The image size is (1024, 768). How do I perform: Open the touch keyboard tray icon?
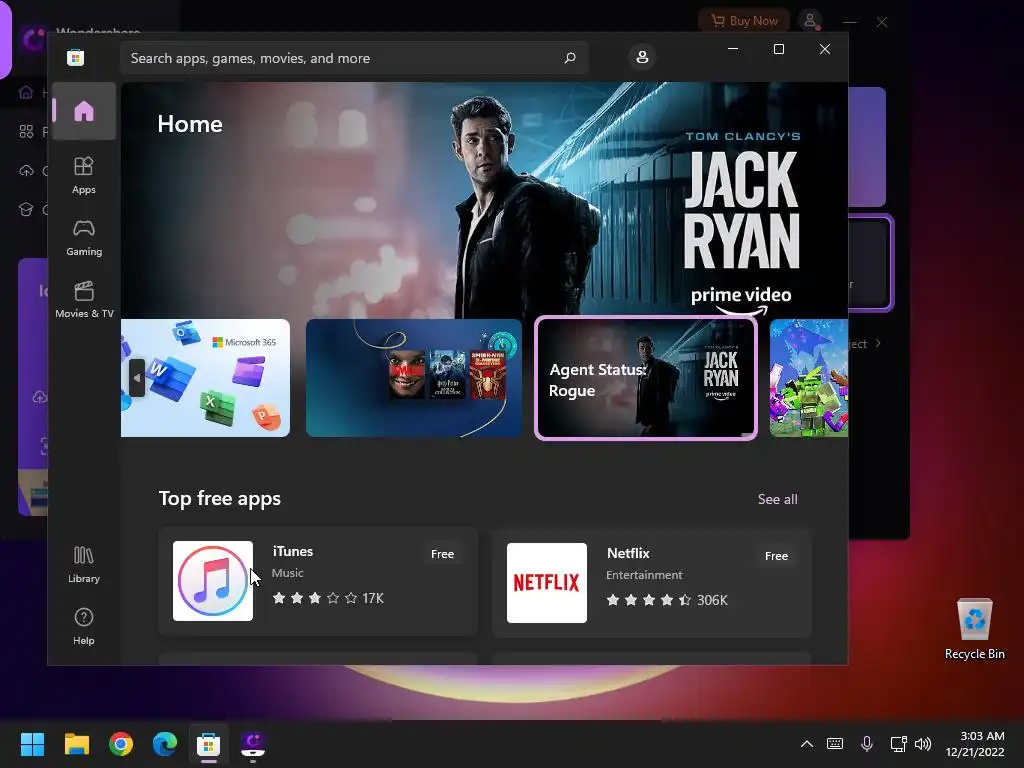point(835,744)
